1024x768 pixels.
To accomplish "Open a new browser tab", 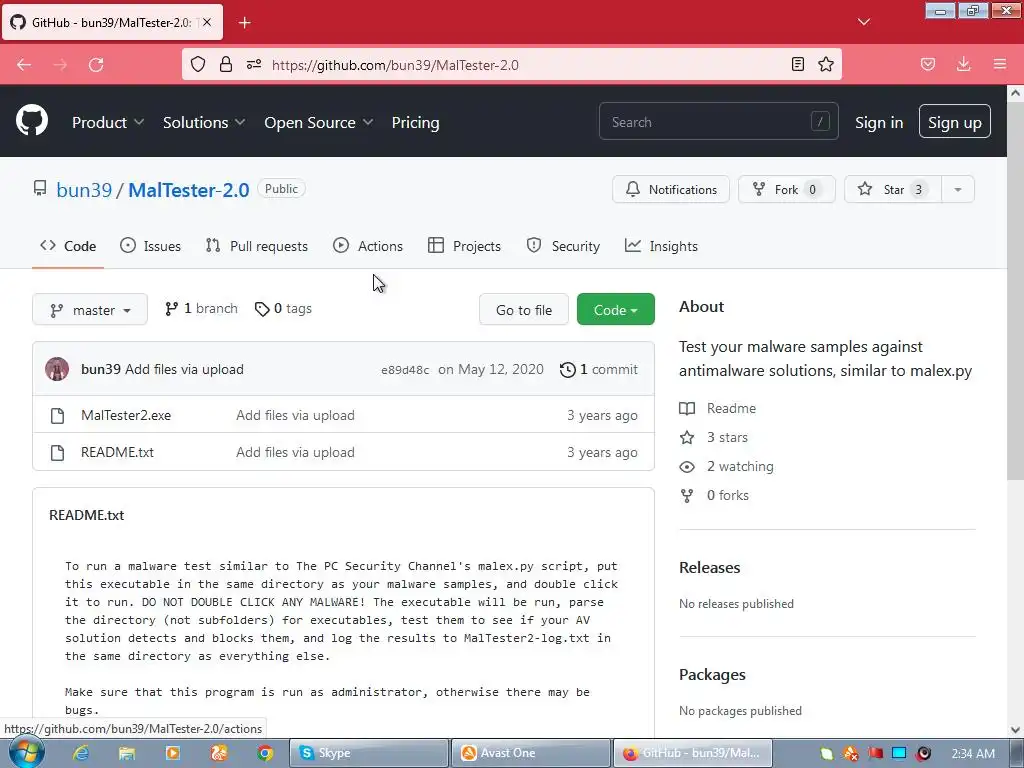I will coord(244,22).
